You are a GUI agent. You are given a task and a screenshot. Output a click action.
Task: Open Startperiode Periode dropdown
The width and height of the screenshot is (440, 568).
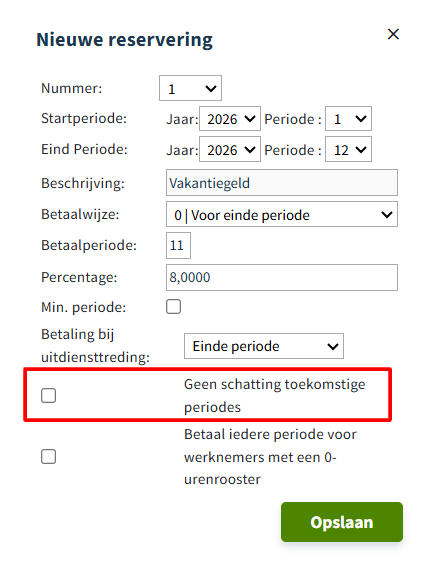(348, 118)
